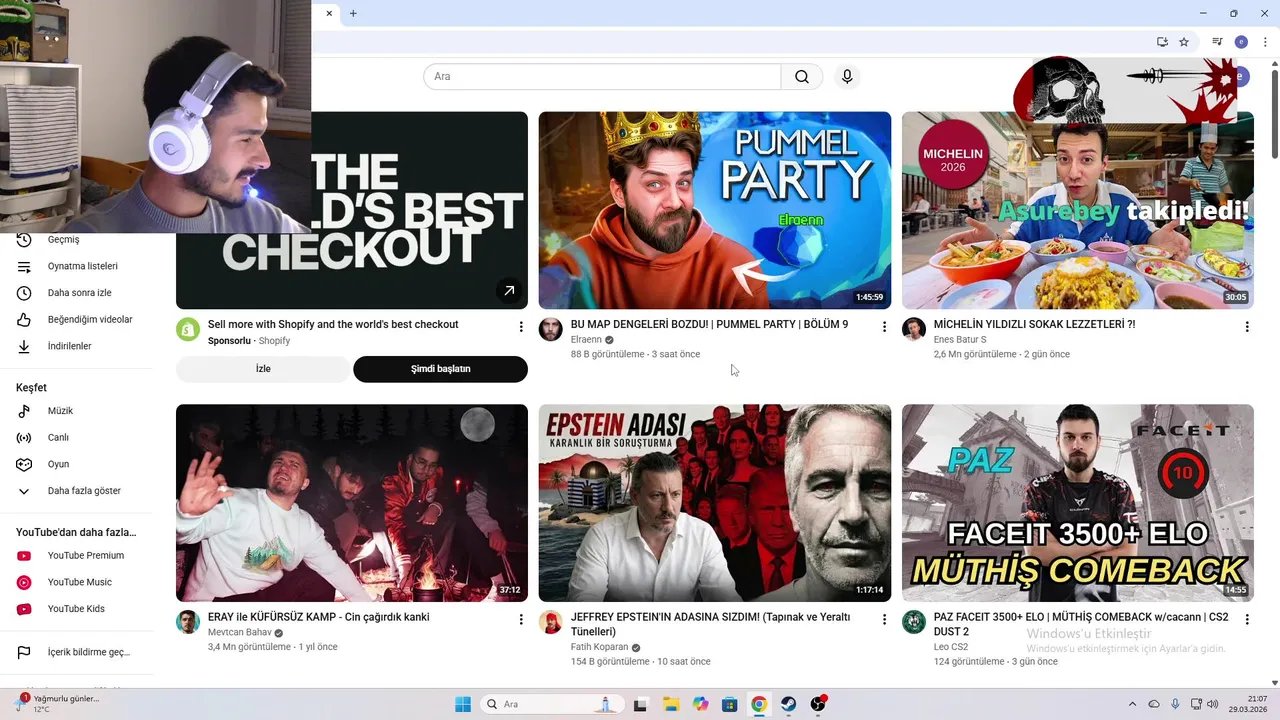Image resolution: width=1280 pixels, height=720 pixels.
Task: Open FACEIT 3500+ ELO thumbnail
Action: (x=1078, y=503)
